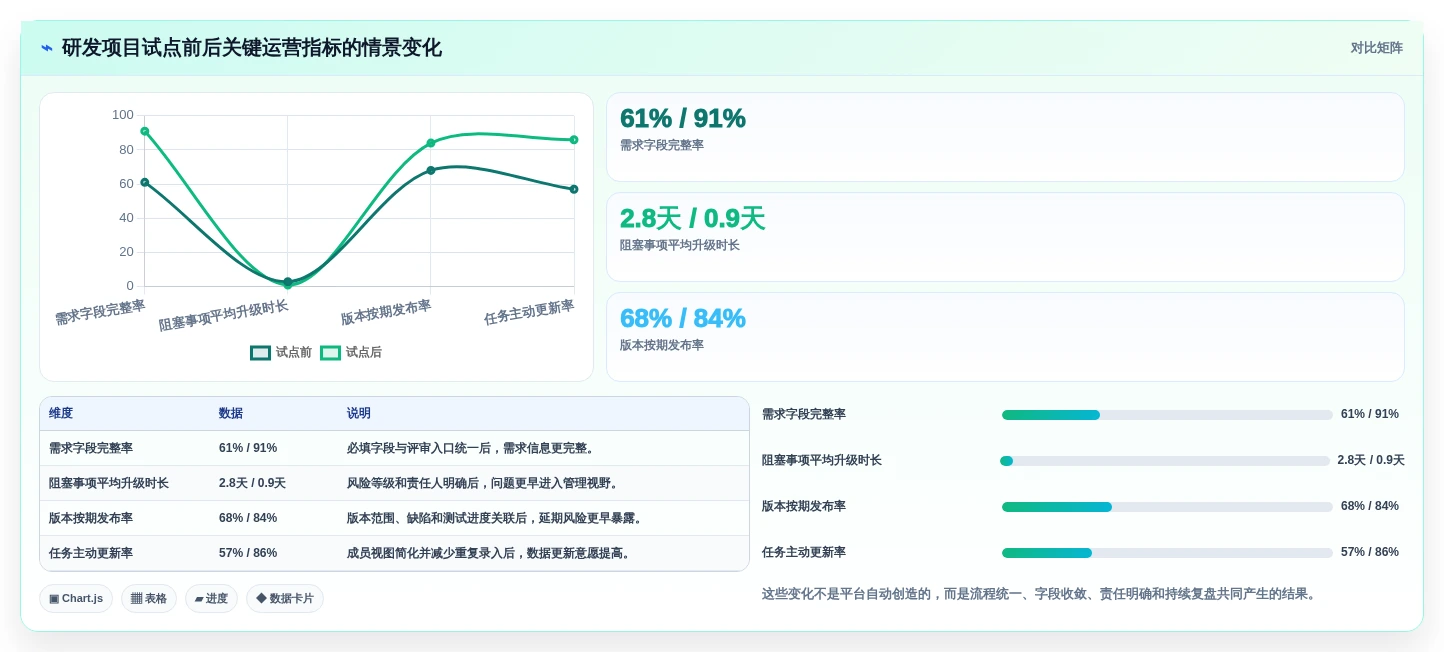Click the 任务主动更新率 label beside its progress bar
Image resolution: width=1444 pixels, height=652 pixels.
(804, 553)
